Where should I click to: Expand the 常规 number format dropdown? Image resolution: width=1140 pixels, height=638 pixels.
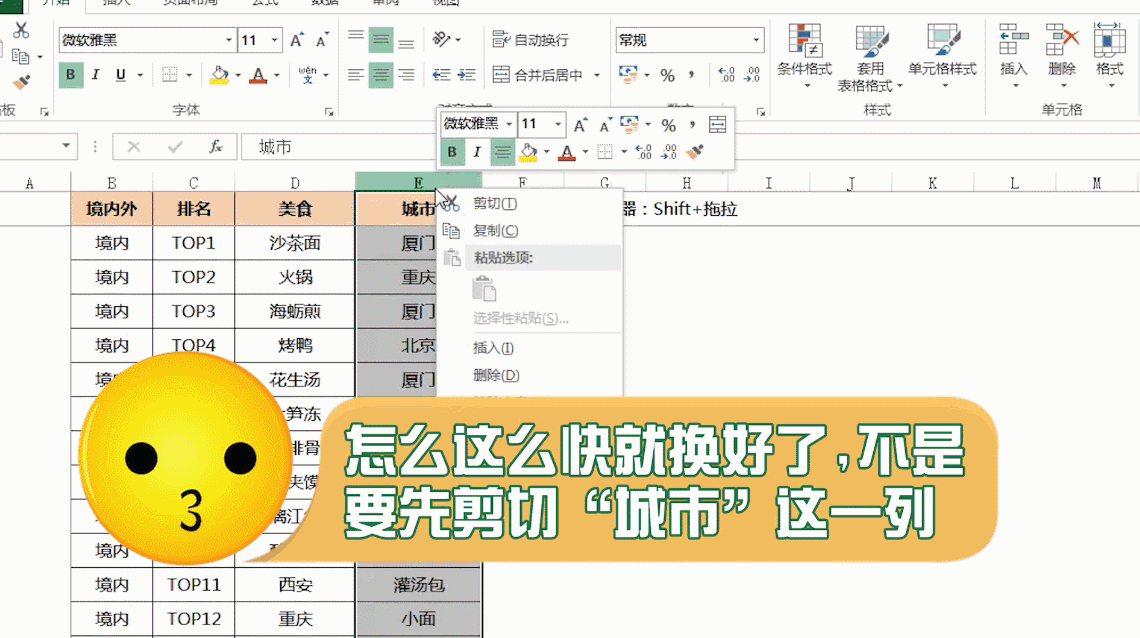755,40
